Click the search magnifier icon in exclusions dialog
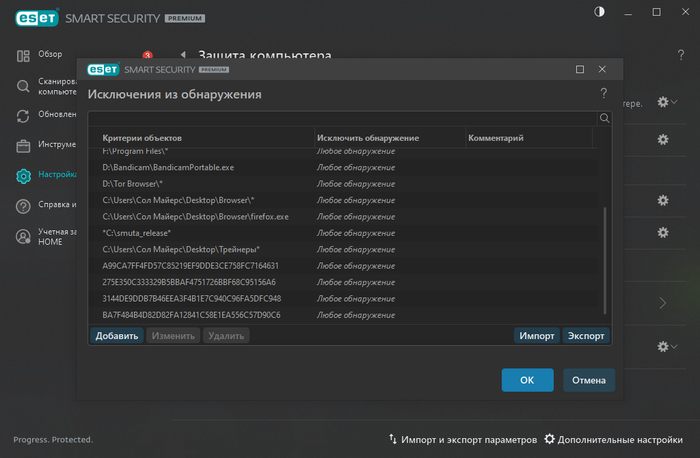The image size is (700, 458). pos(604,118)
